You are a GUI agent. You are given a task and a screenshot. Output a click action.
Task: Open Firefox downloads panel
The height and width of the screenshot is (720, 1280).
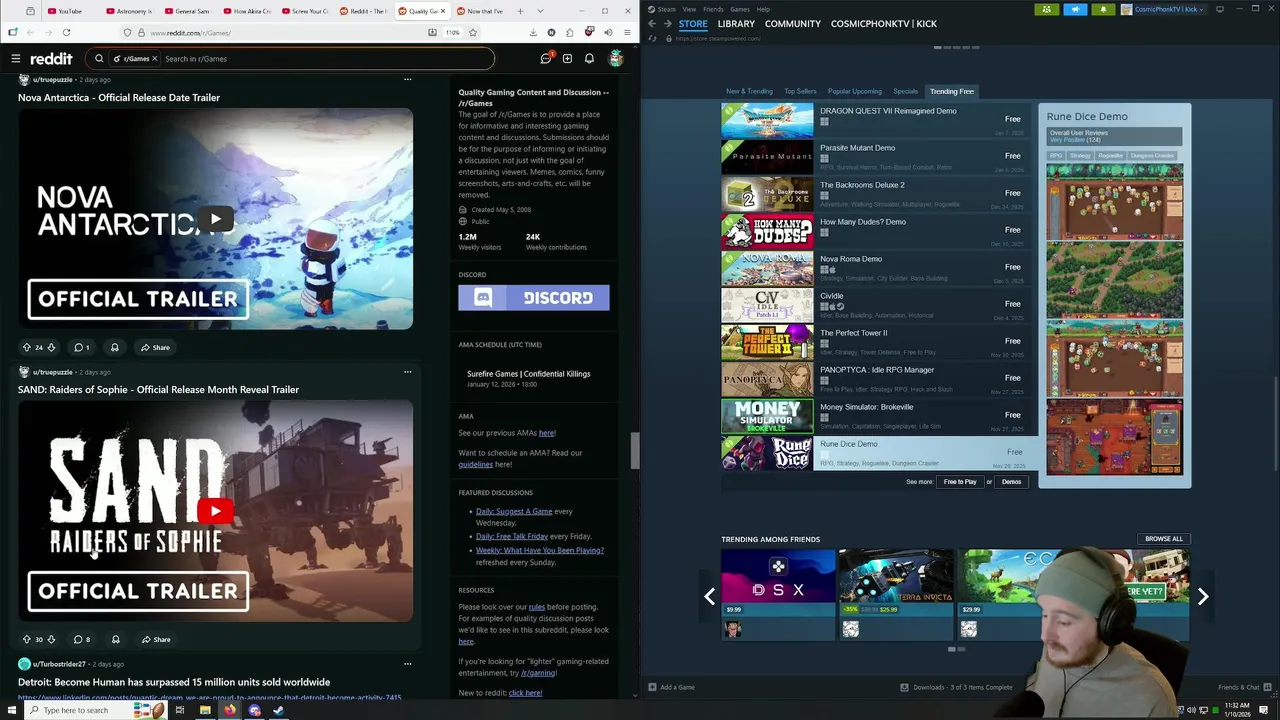point(533,32)
